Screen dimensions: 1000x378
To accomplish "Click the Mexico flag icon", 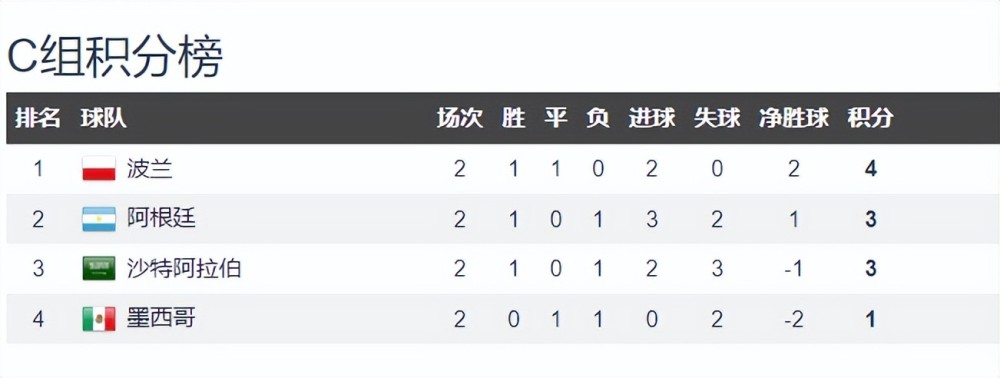I will coord(99,319).
